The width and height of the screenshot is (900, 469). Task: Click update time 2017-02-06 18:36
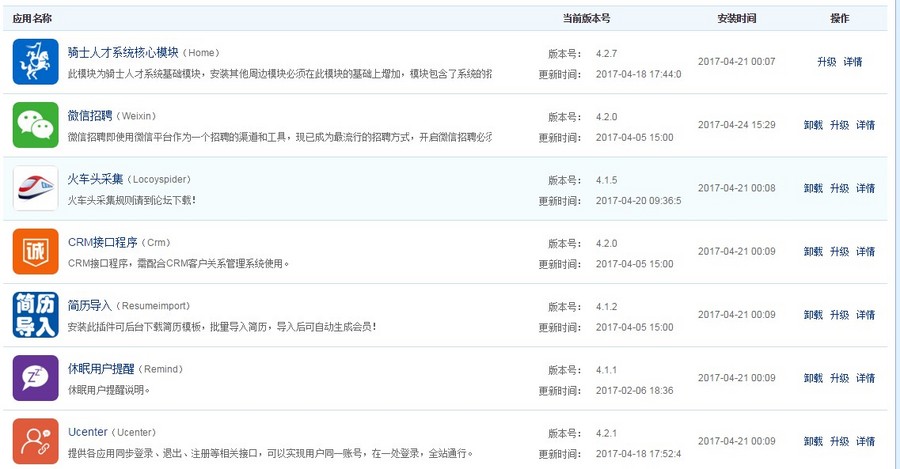[634, 390]
